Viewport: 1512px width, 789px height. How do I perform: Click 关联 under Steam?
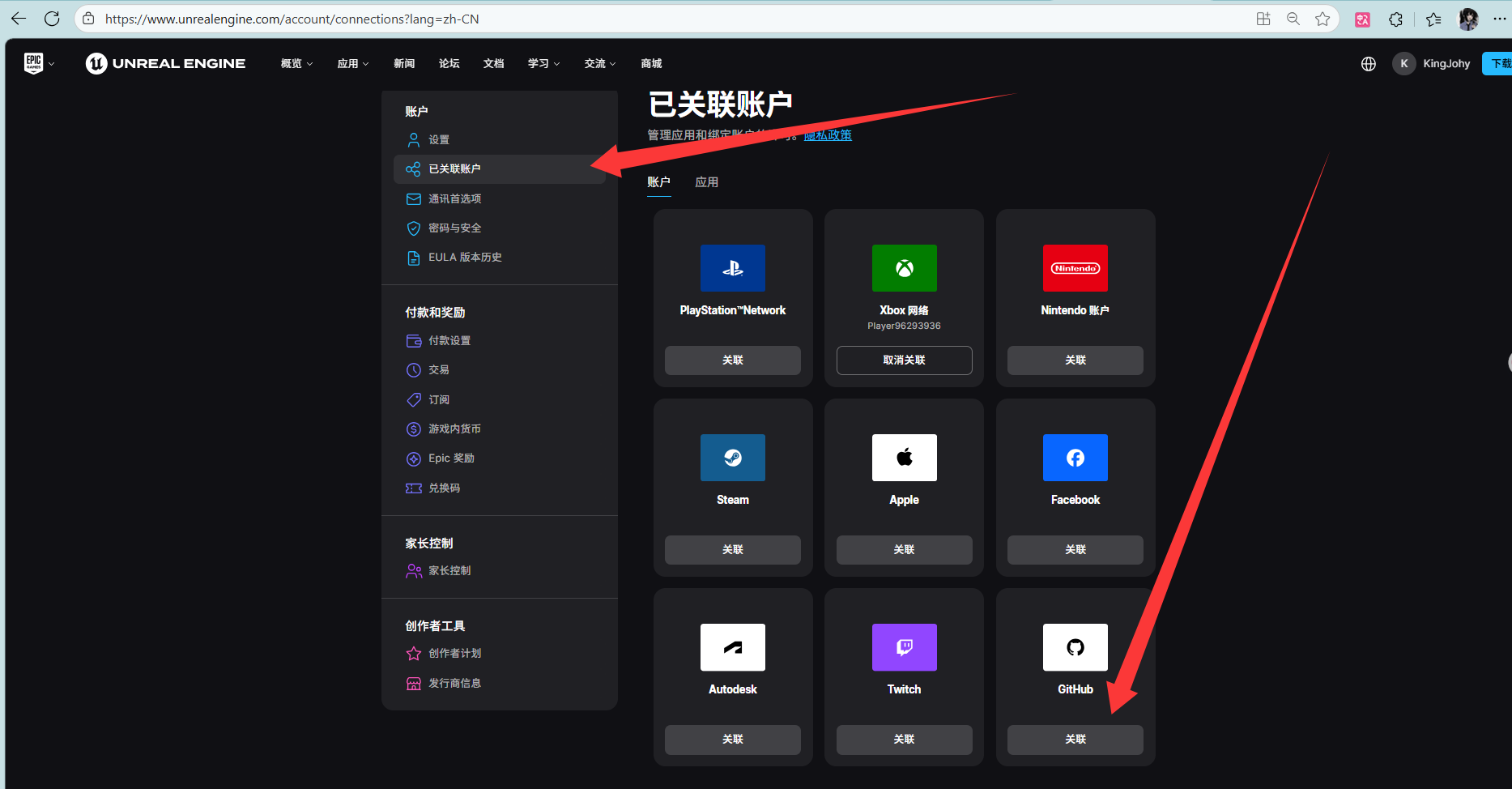tap(733, 550)
